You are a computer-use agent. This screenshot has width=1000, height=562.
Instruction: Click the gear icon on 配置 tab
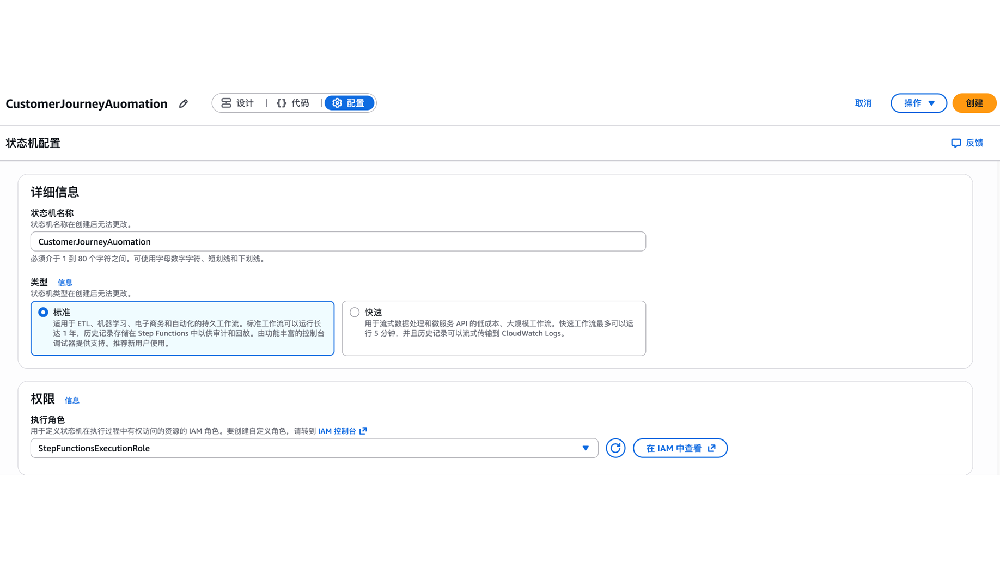337,103
